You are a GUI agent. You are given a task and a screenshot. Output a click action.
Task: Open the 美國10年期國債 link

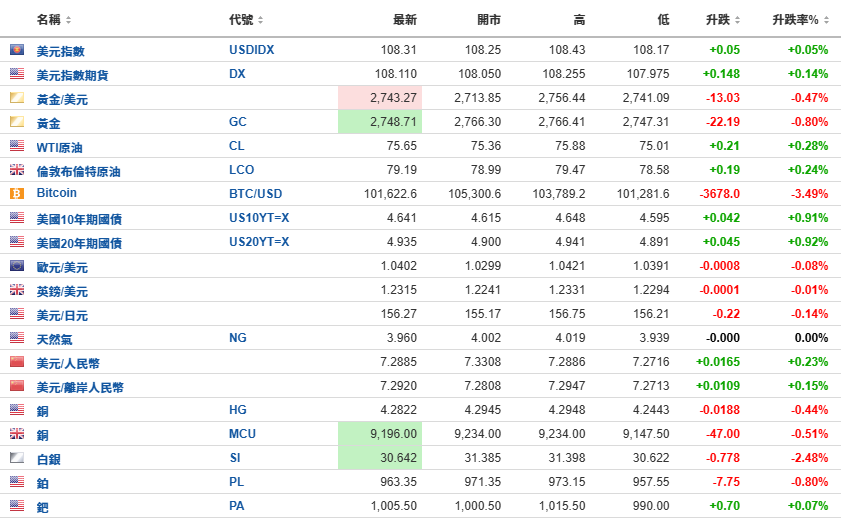(79, 219)
